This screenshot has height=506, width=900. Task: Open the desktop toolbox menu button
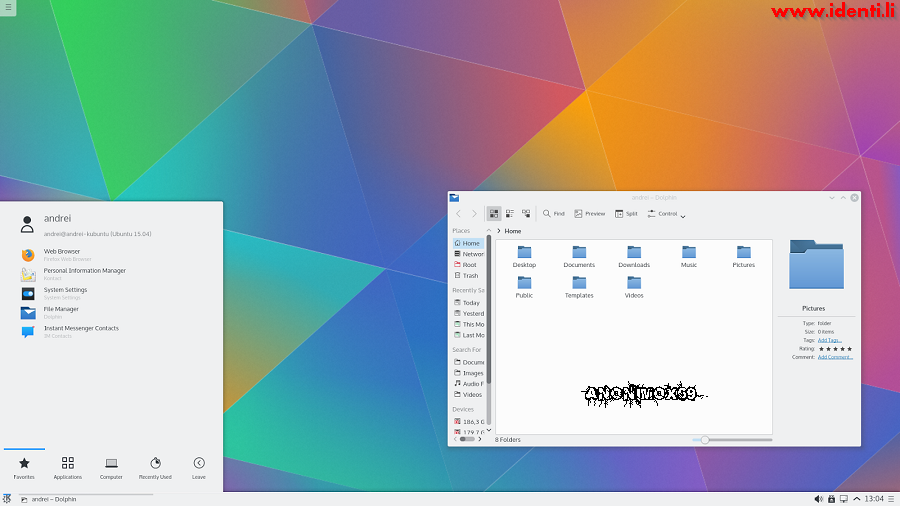[8, 7]
